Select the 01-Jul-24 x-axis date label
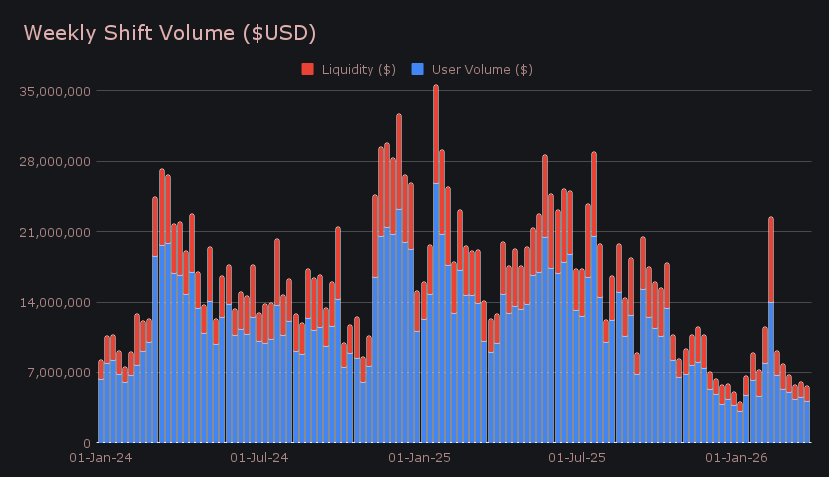Image resolution: width=829 pixels, height=477 pixels. [x=259, y=458]
